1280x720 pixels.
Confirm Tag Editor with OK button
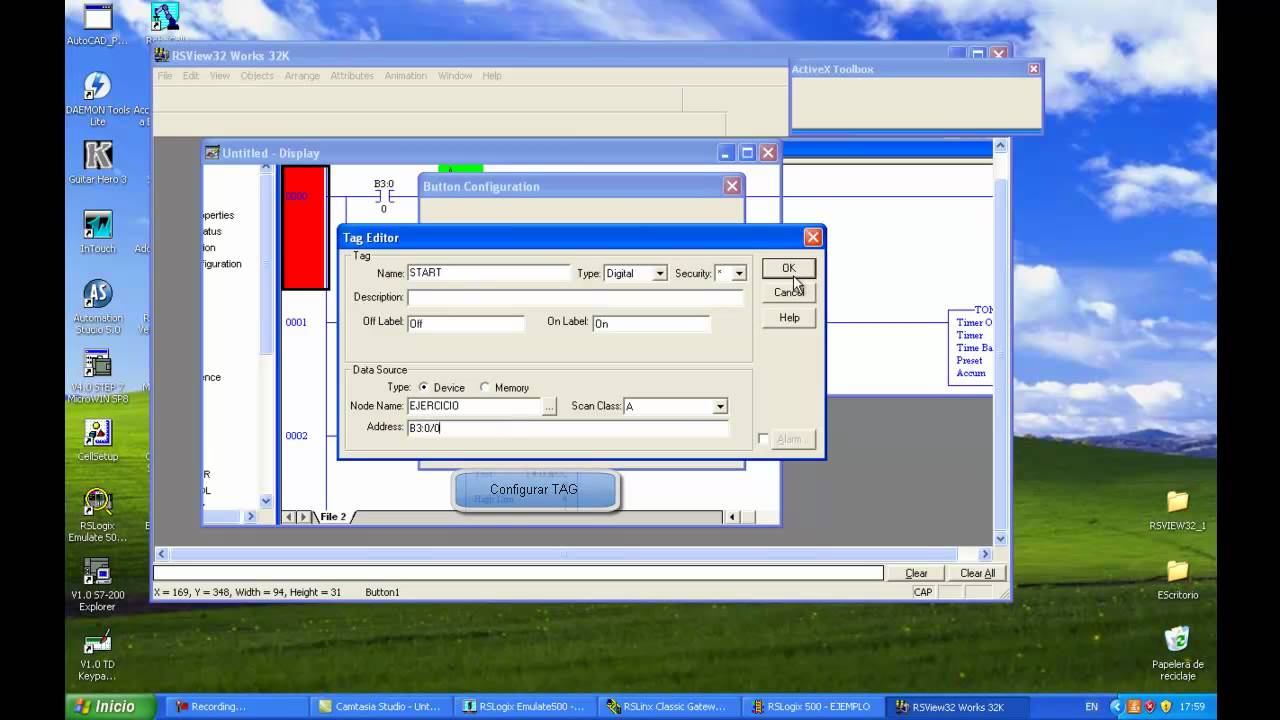pyautogui.click(x=788, y=268)
